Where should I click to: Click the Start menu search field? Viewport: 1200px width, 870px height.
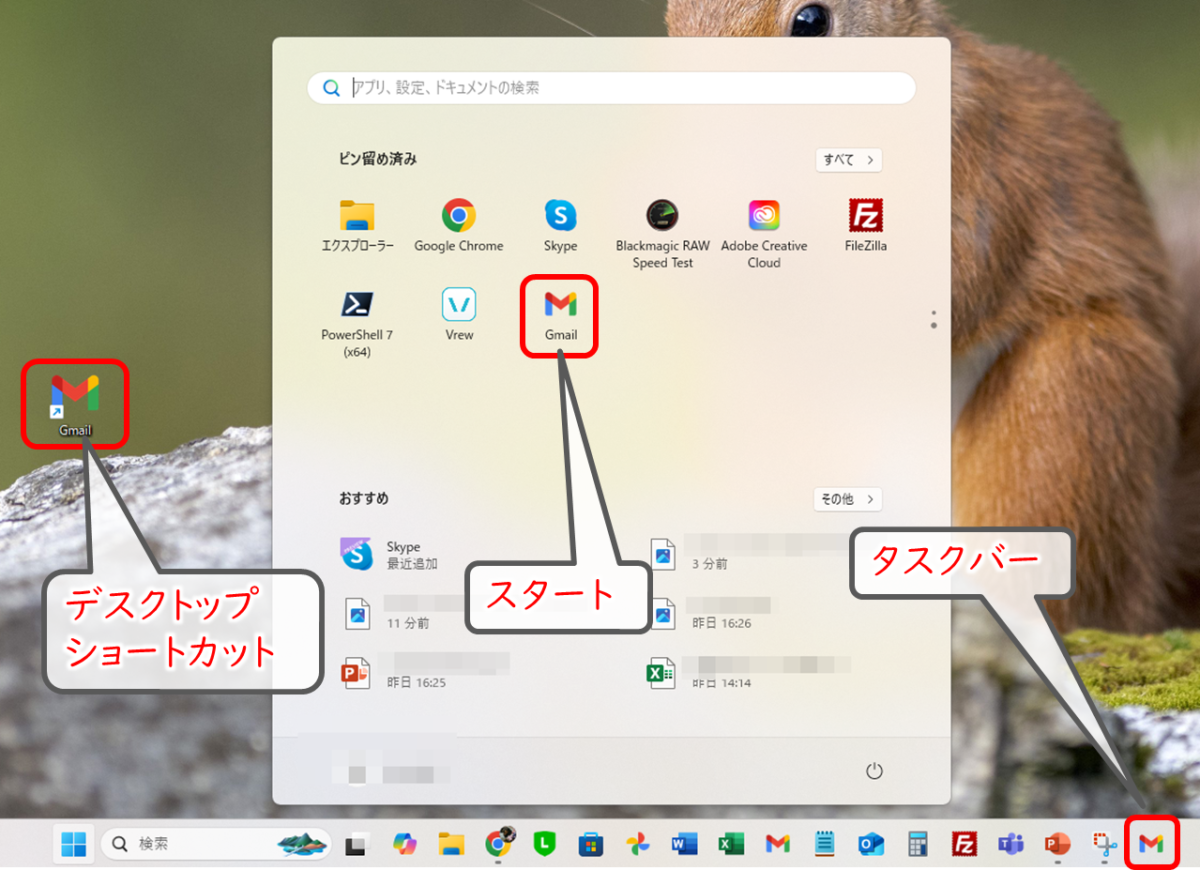point(620,88)
